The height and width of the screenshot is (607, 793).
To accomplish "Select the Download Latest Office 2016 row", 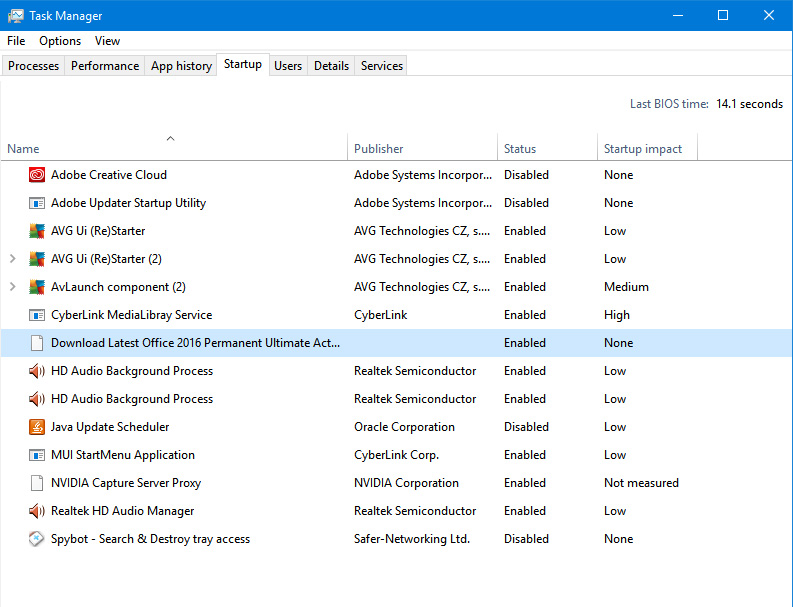I will (x=195, y=343).
